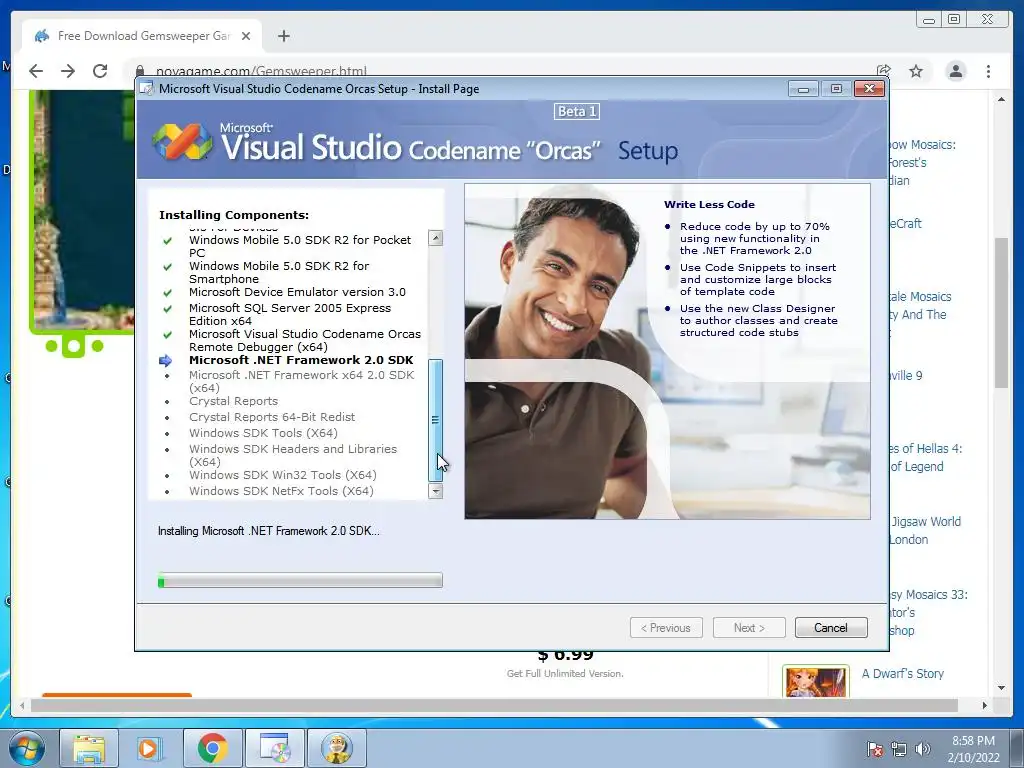Image resolution: width=1024 pixels, height=768 pixels.
Task: Click the installation progress bar
Action: point(300,580)
